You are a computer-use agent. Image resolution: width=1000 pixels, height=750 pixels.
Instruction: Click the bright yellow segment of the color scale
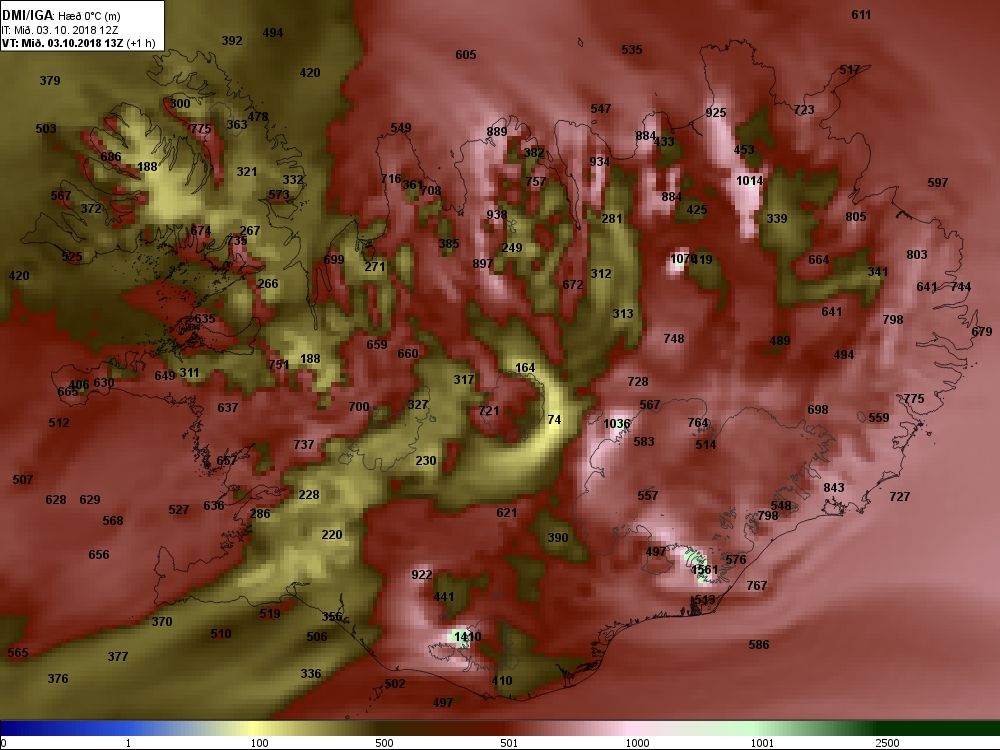(255, 728)
